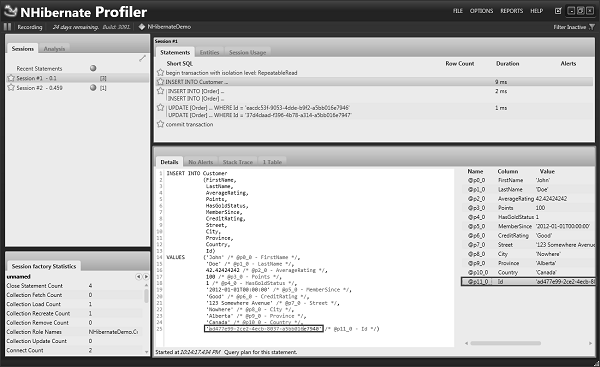Click next arrow in Session factory Statistics

click(146, 276)
